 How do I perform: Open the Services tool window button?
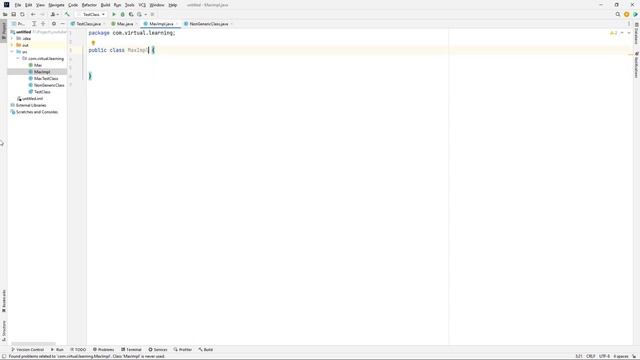click(158, 349)
